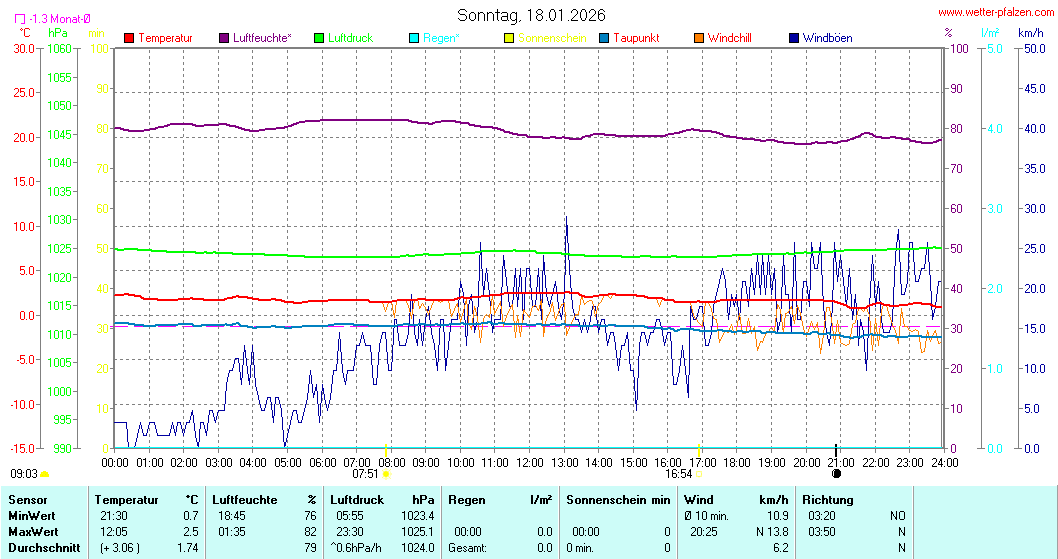The image size is (1058, 559).
Task: Click the magenta Monat-Ø square marker
Action: click(x=20, y=19)
